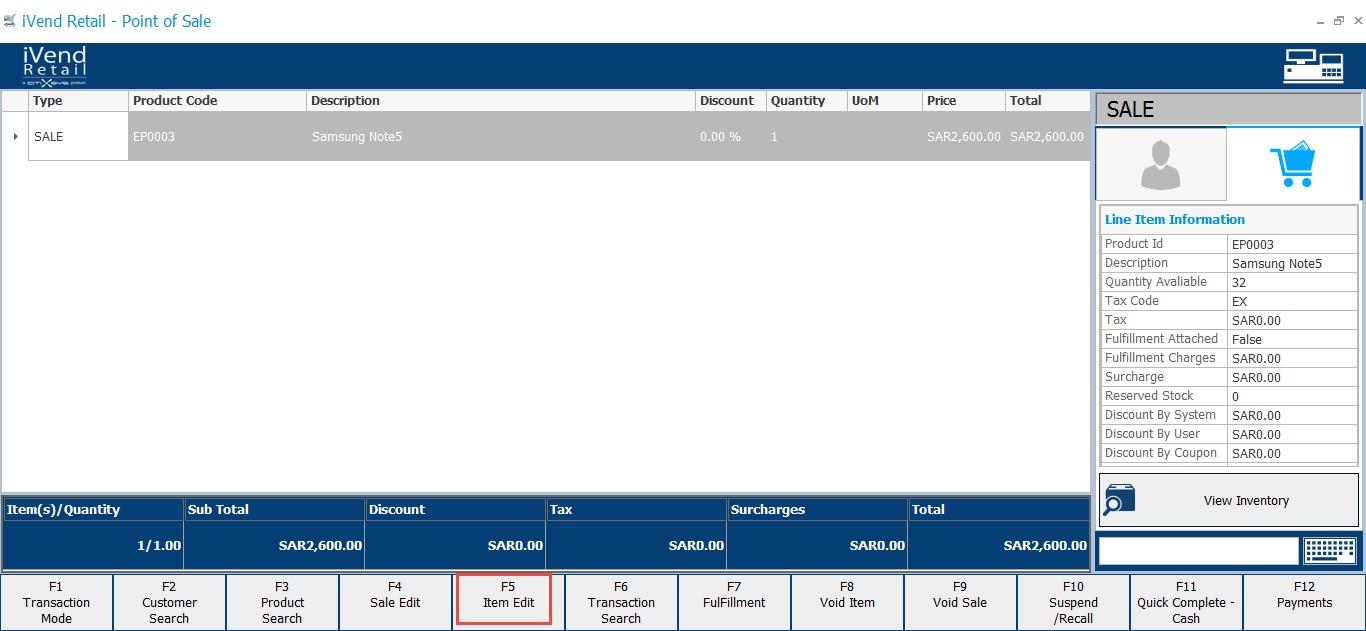Sort by Description column header

click(x=500, y=101)
